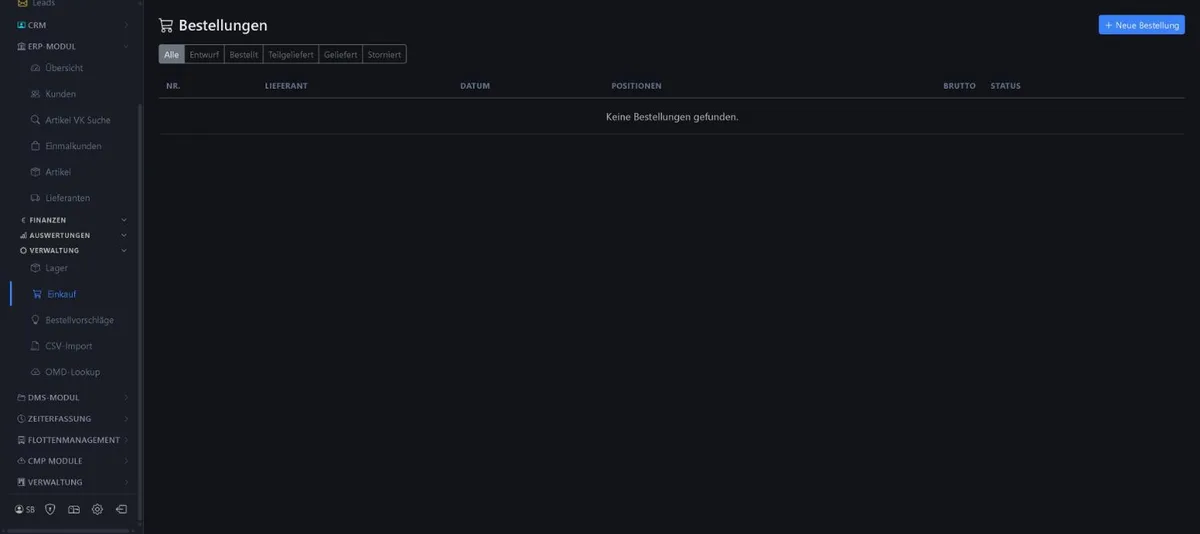Click the STATUS column header
This screenshot has width=1200, height=534.
pyautogui.click(x=1005, y=86)
